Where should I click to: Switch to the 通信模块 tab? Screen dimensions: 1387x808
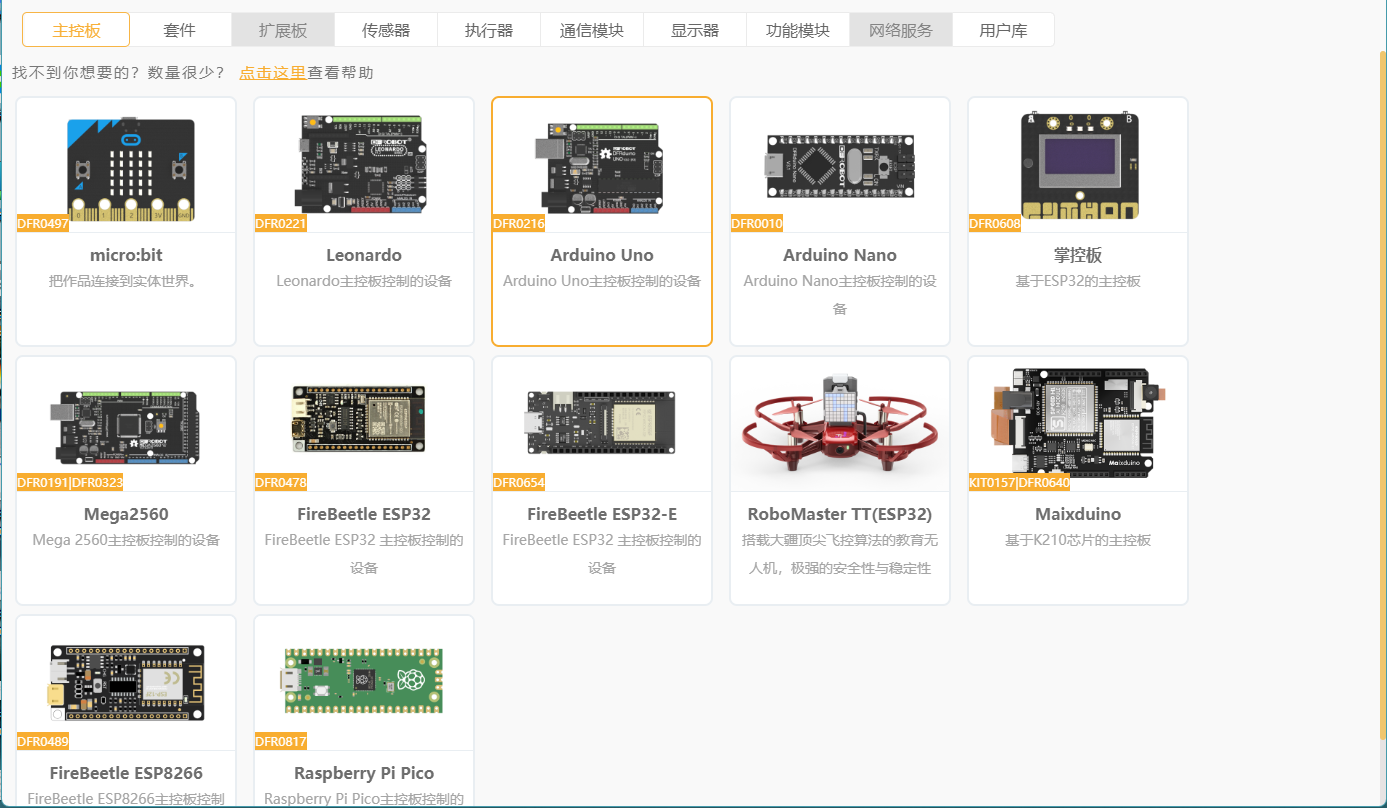592,31
